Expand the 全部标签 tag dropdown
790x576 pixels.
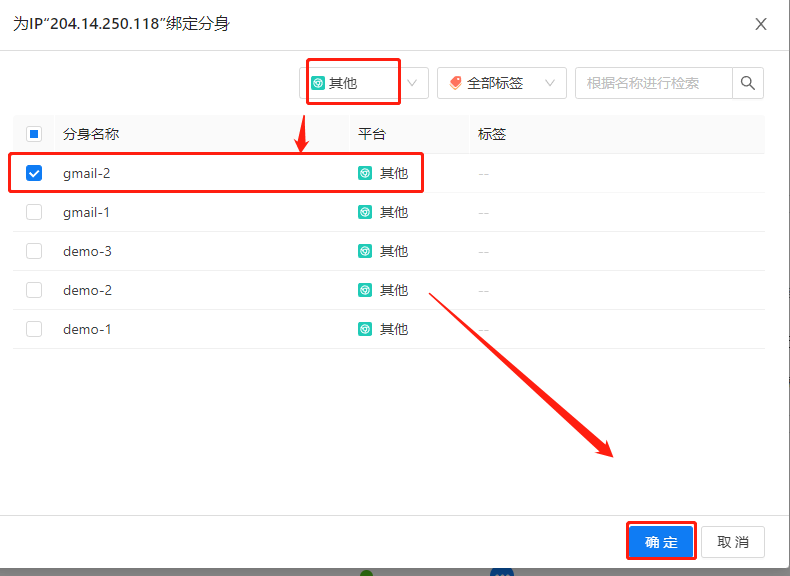click(502, 83)
